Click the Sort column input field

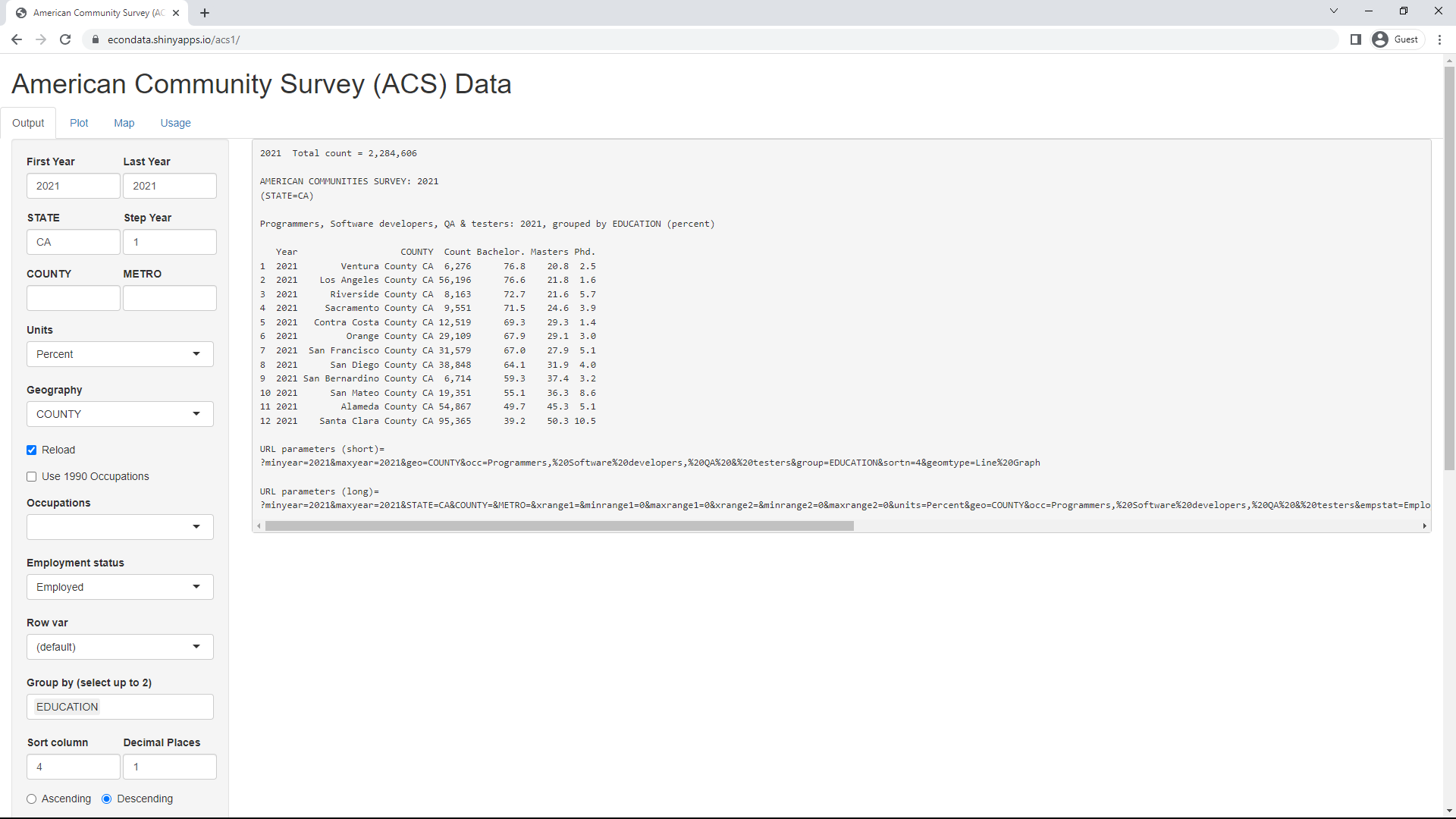tap(72, 766)
